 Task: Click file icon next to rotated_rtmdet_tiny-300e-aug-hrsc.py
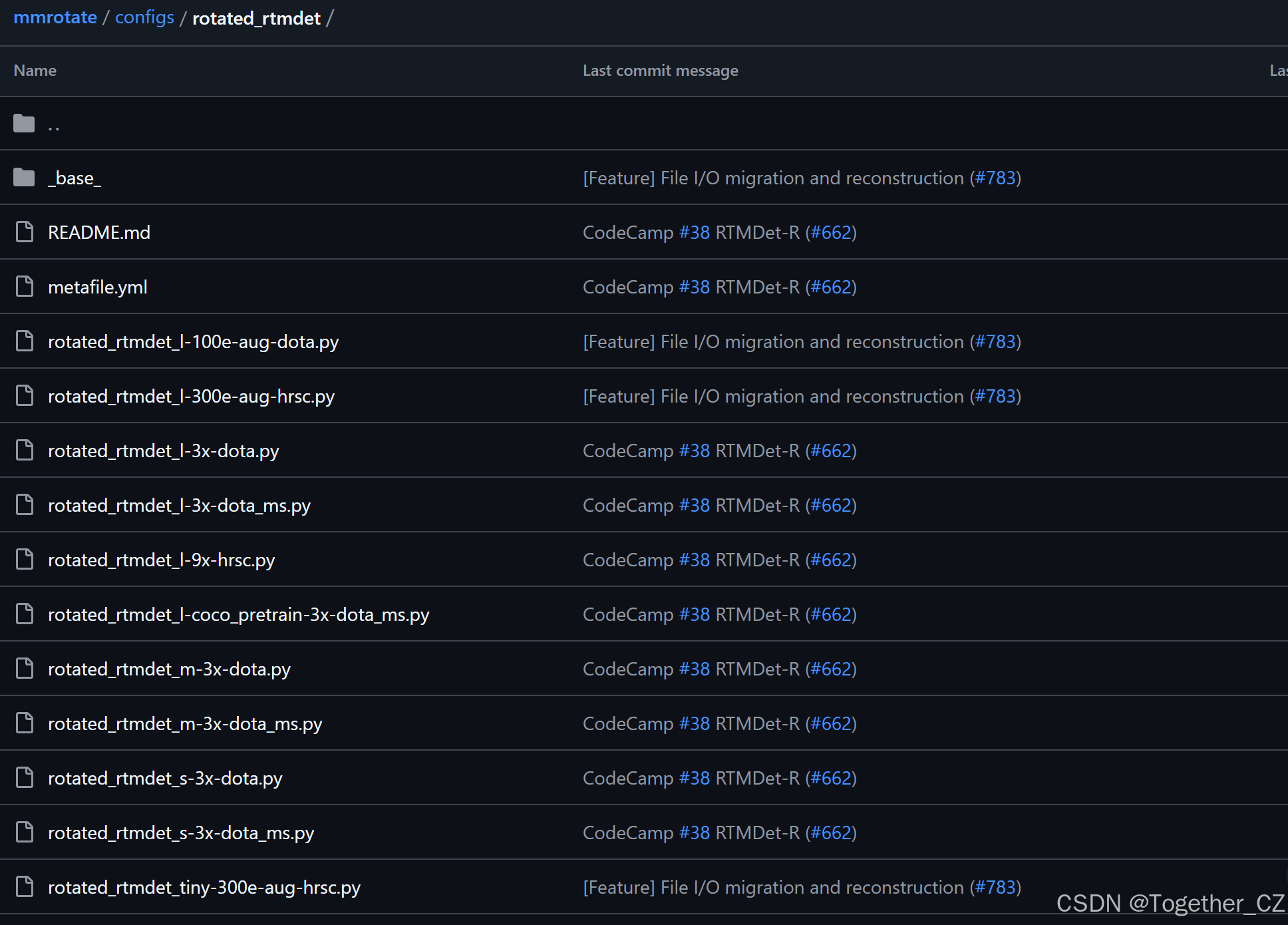tap(25, 887)
